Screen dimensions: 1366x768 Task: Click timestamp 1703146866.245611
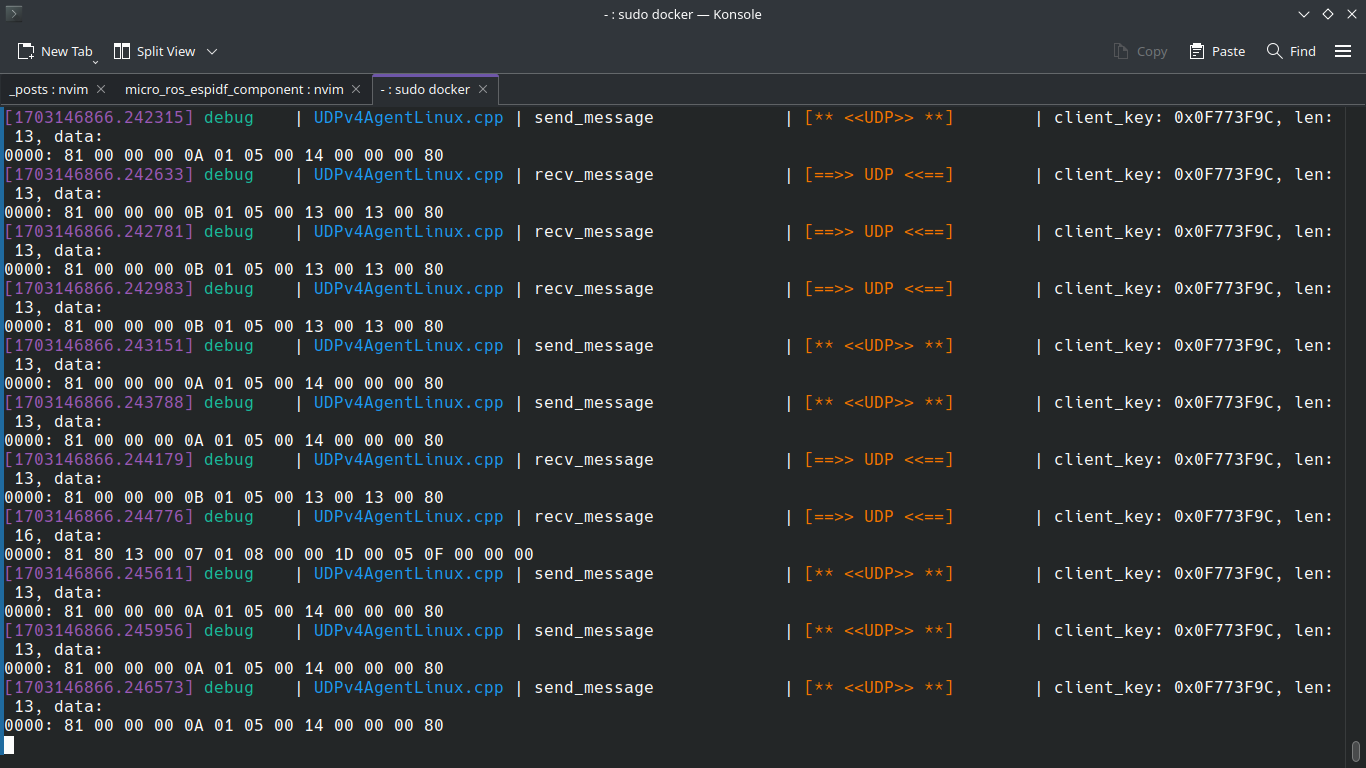[x=99, y=573]
